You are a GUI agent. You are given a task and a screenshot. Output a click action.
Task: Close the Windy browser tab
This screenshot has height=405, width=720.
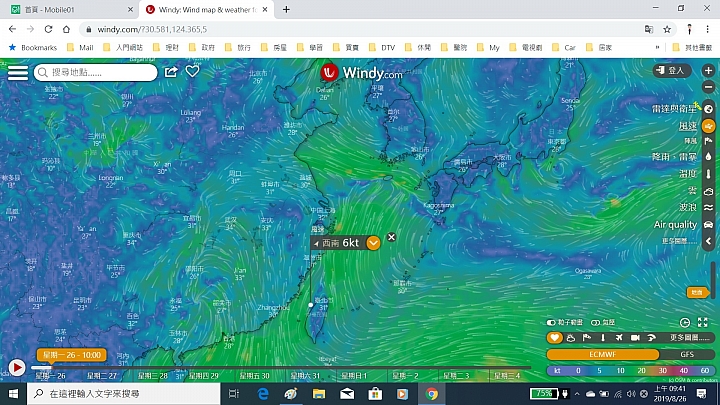click(x=265, y=10)
